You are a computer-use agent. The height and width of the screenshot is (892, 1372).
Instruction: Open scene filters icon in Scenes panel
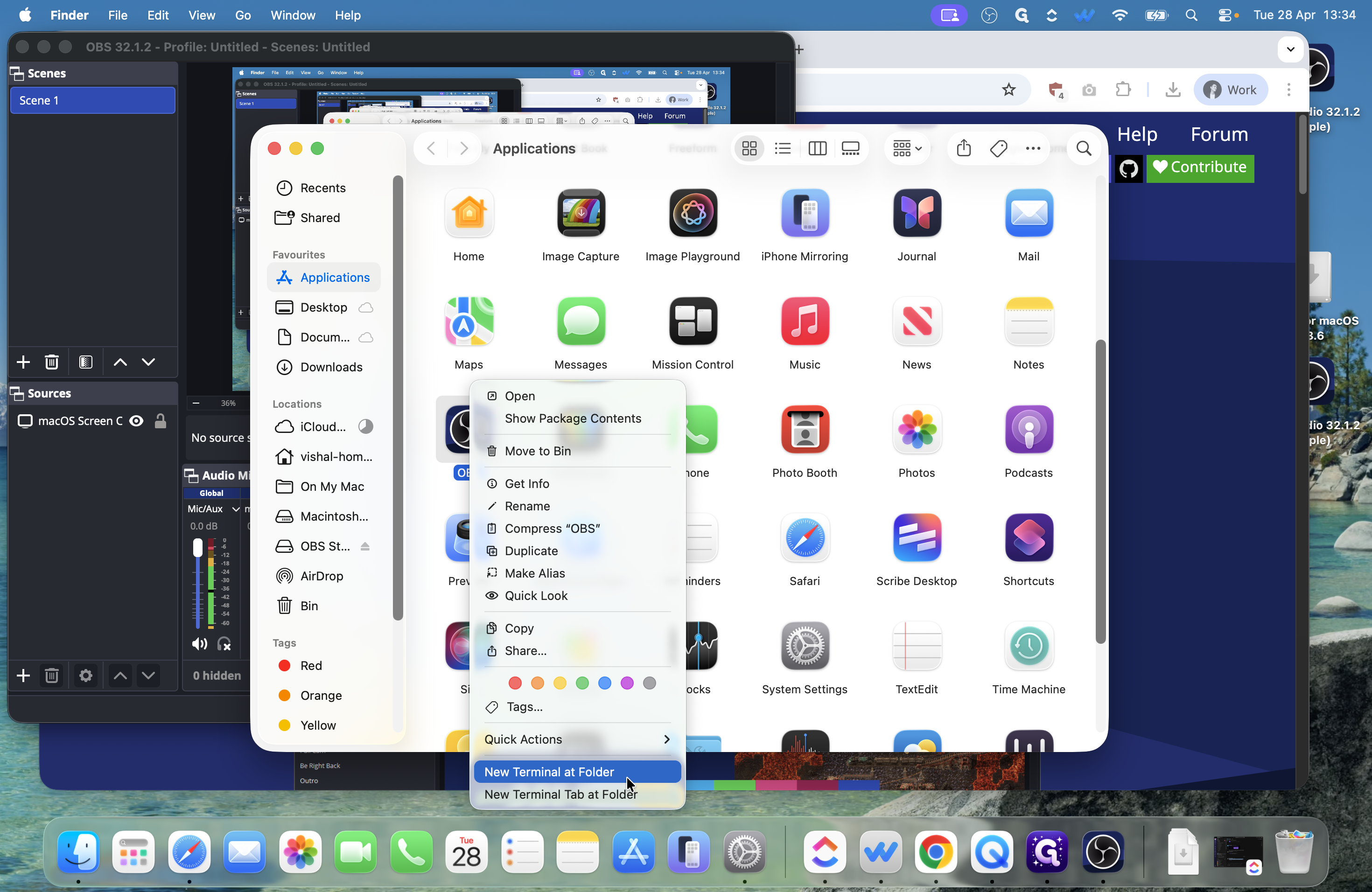[x=85, y=362]
